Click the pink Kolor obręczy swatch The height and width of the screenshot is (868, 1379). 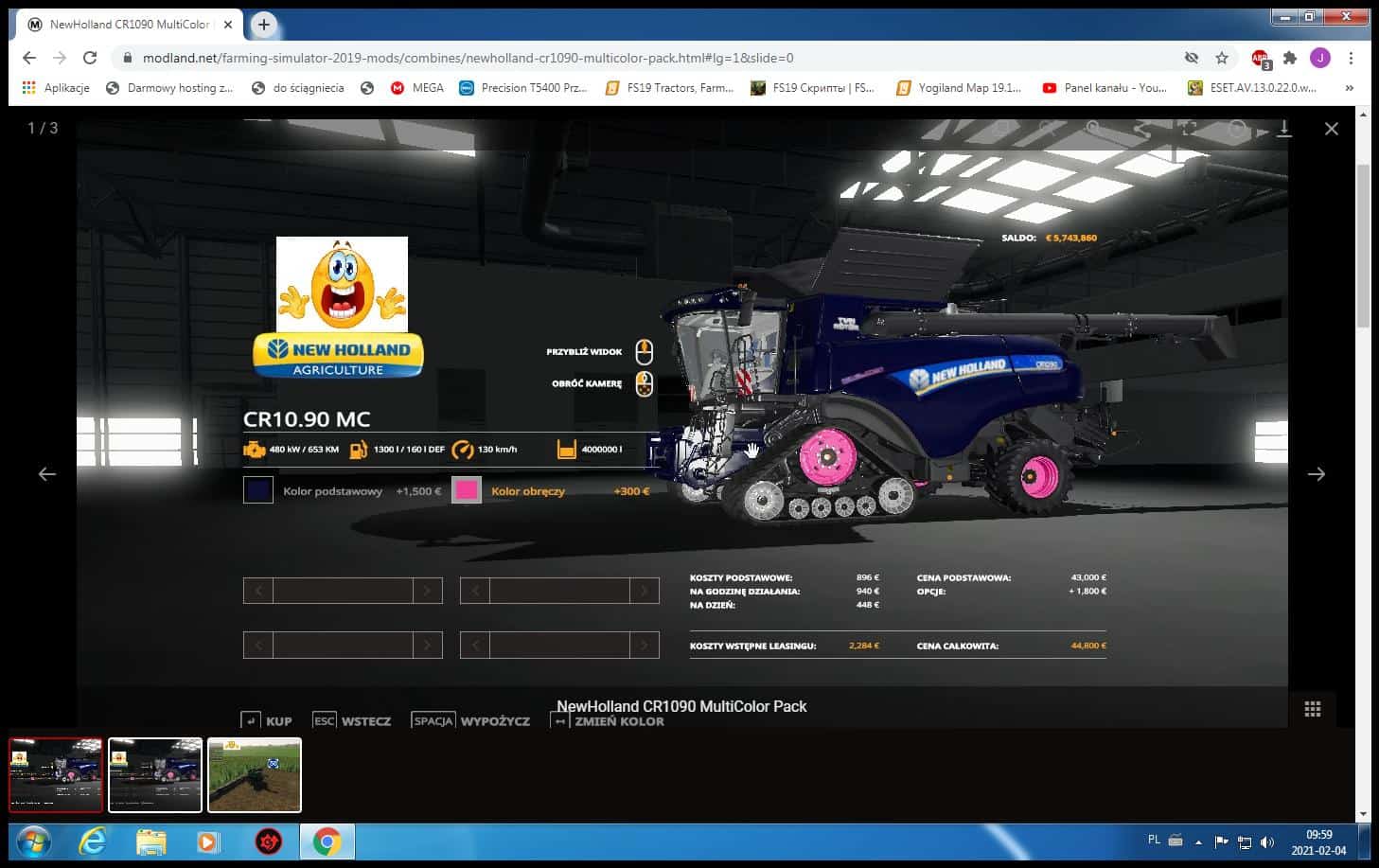coord(467,490)
